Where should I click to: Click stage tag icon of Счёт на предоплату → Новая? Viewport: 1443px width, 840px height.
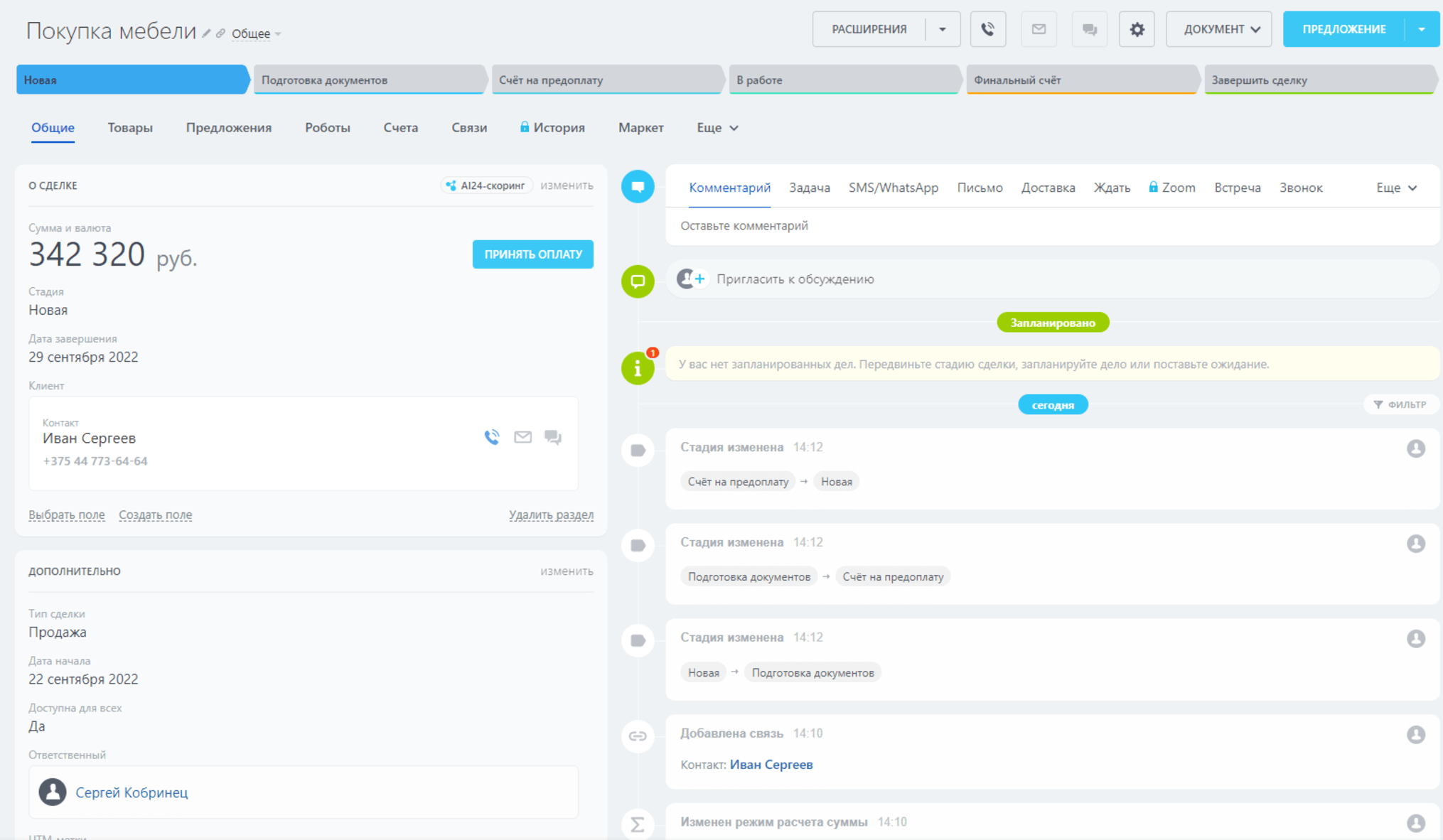coord(638,451)
